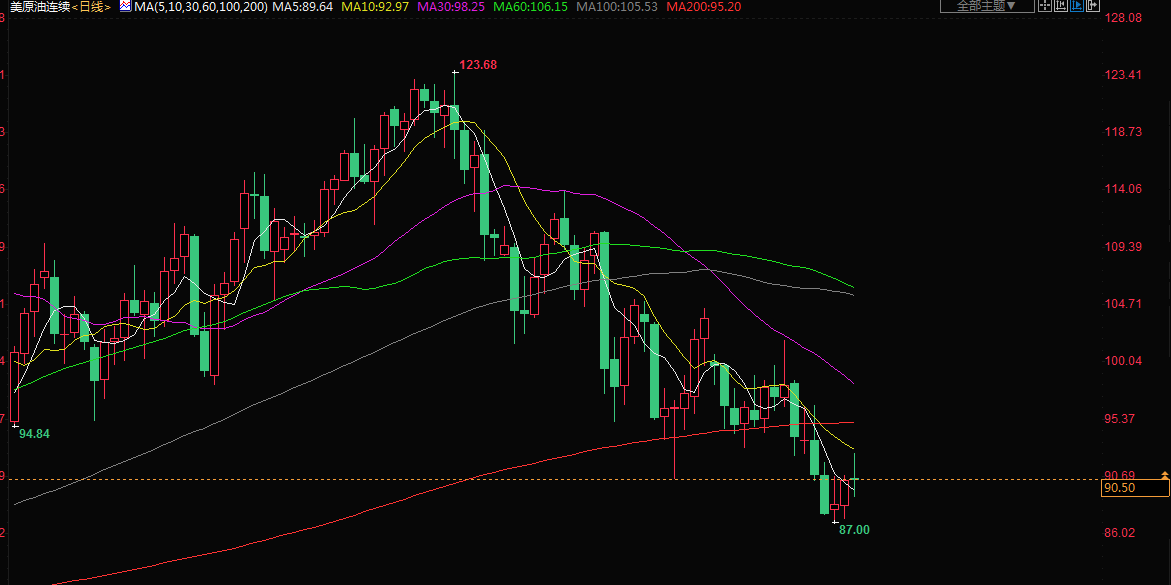Screen dimensions: 1171x585
Task: Click the 90.50 current price box
Action: (1134, 488)
